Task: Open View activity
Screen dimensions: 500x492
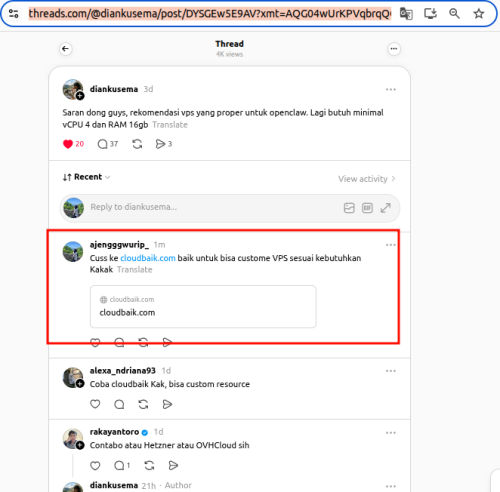Action: tap(367, 179)
